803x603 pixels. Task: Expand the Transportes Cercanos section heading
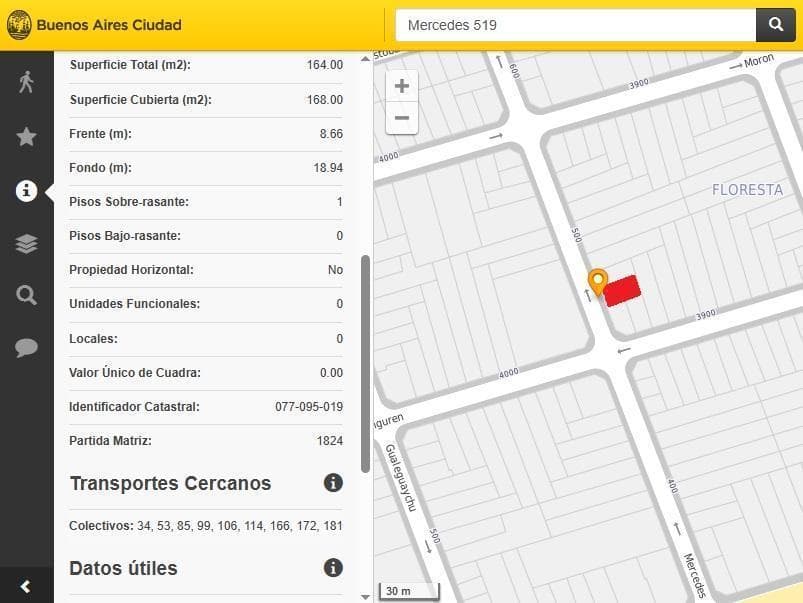pyautogui.click(x=170, y=484)
